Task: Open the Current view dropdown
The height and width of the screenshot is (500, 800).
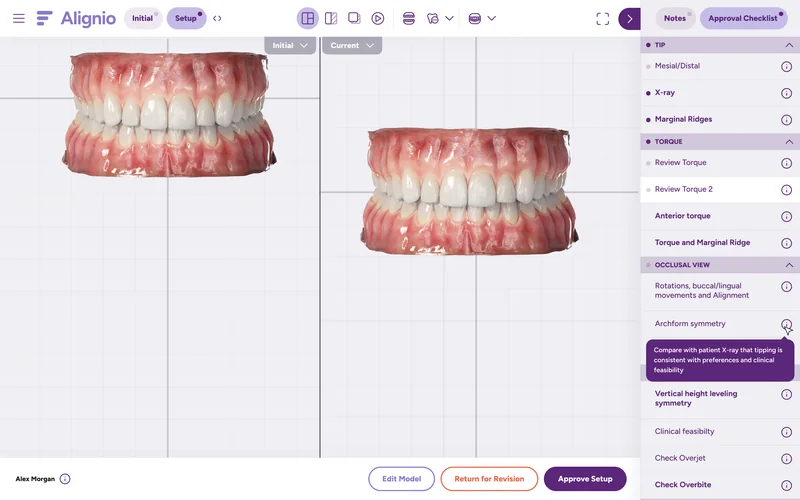Action: (352, 45)
